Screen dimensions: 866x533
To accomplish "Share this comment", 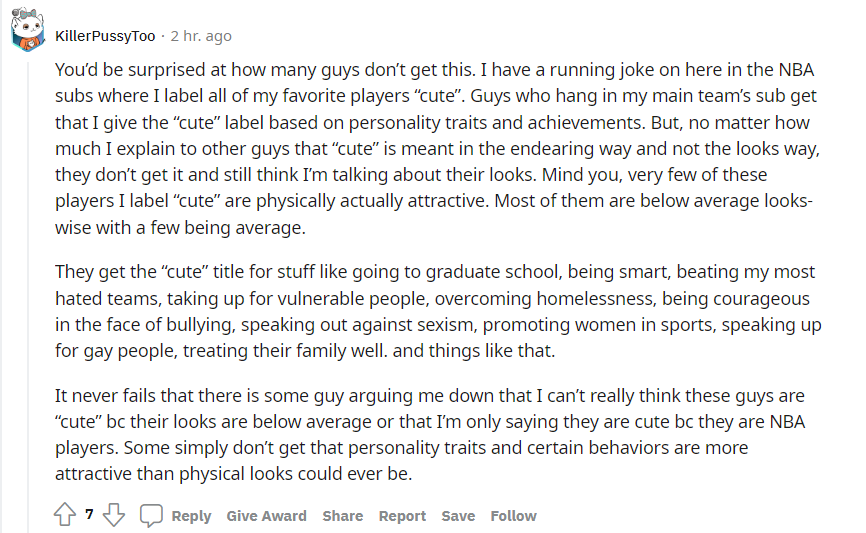I will (x=342, y=516).
